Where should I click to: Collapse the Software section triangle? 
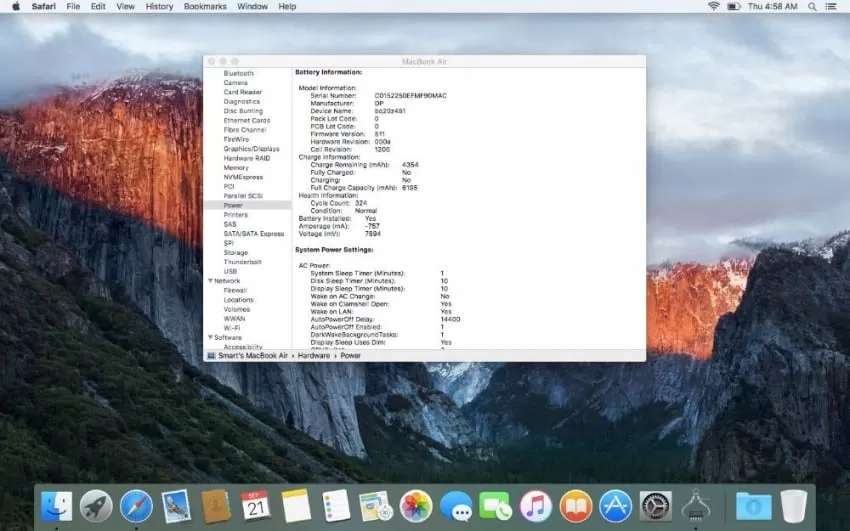pyautogui.click(x=210, y=337)
